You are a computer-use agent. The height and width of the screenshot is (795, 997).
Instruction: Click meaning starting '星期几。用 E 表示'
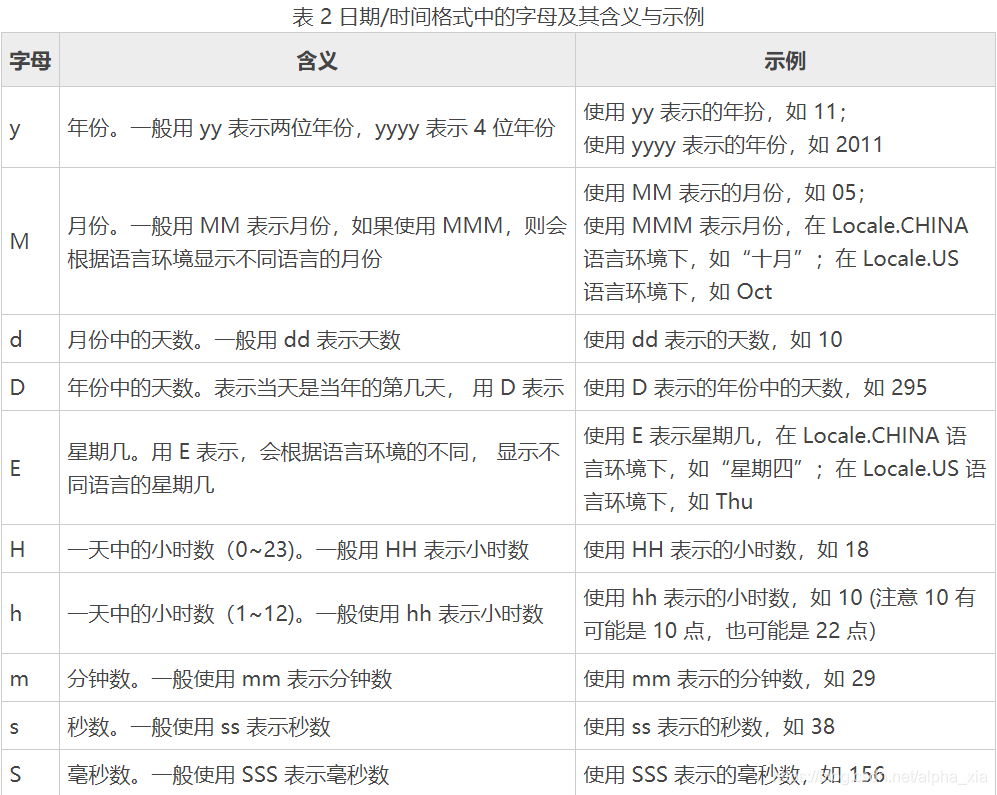point(317,468)
